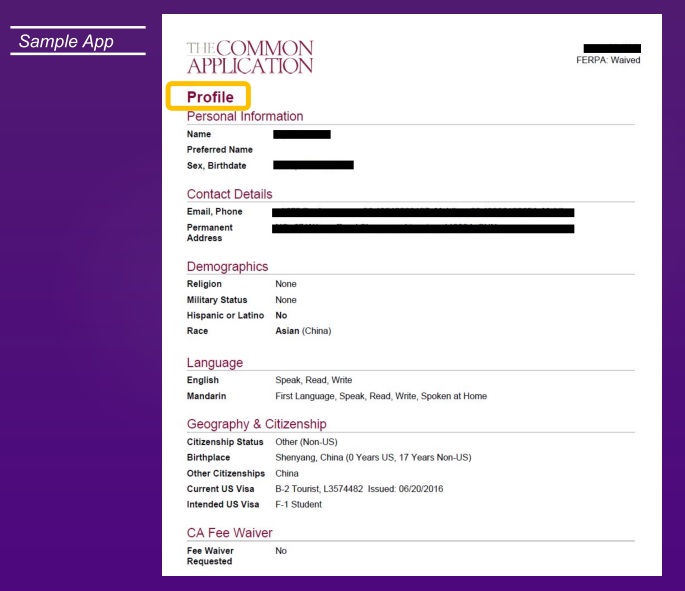This screenshot has height=591, width=685.
Task: Click the 'Race' label
Action: click(197, 331)
